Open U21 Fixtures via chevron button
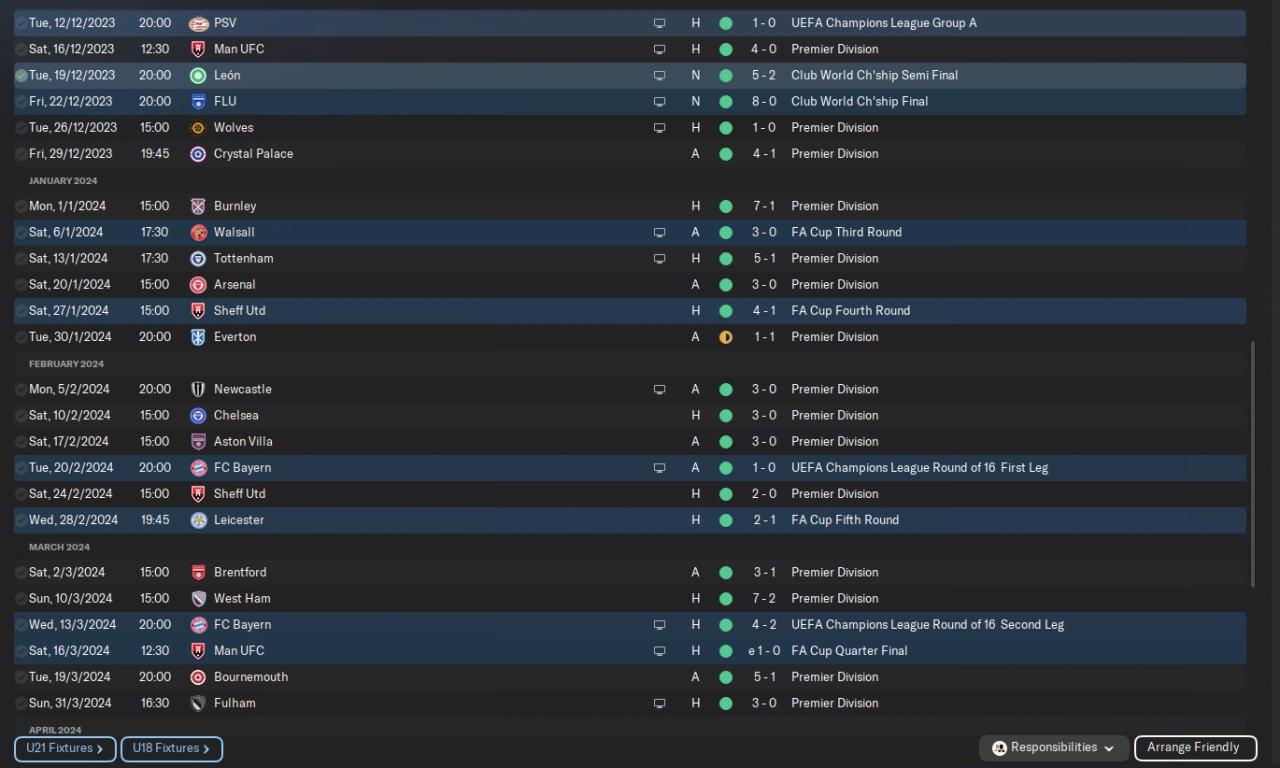This screenshot has width=1280, height=768. tap(66, 748)
